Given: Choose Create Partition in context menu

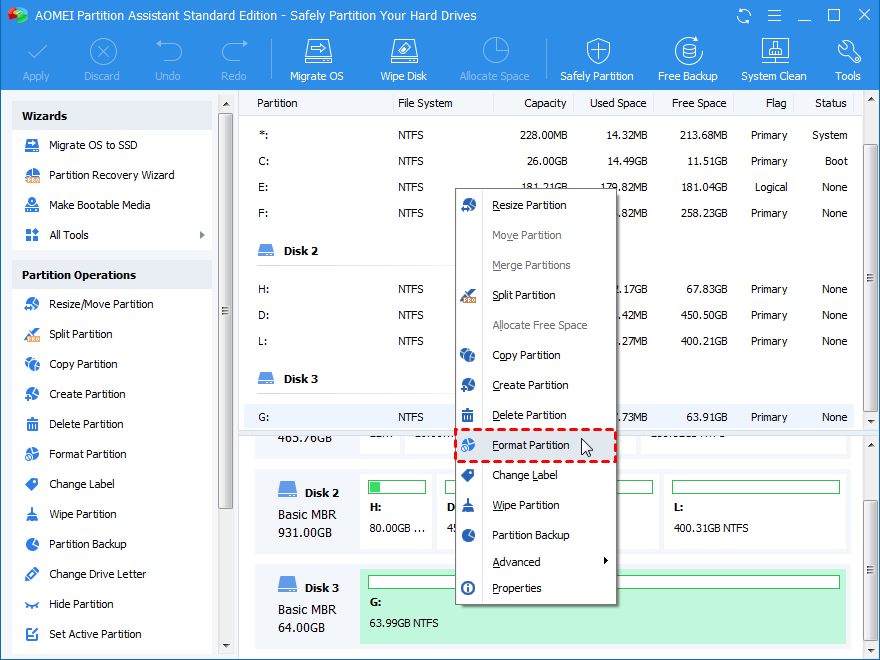Looking at the screenshot, I should tap(536, 386).
